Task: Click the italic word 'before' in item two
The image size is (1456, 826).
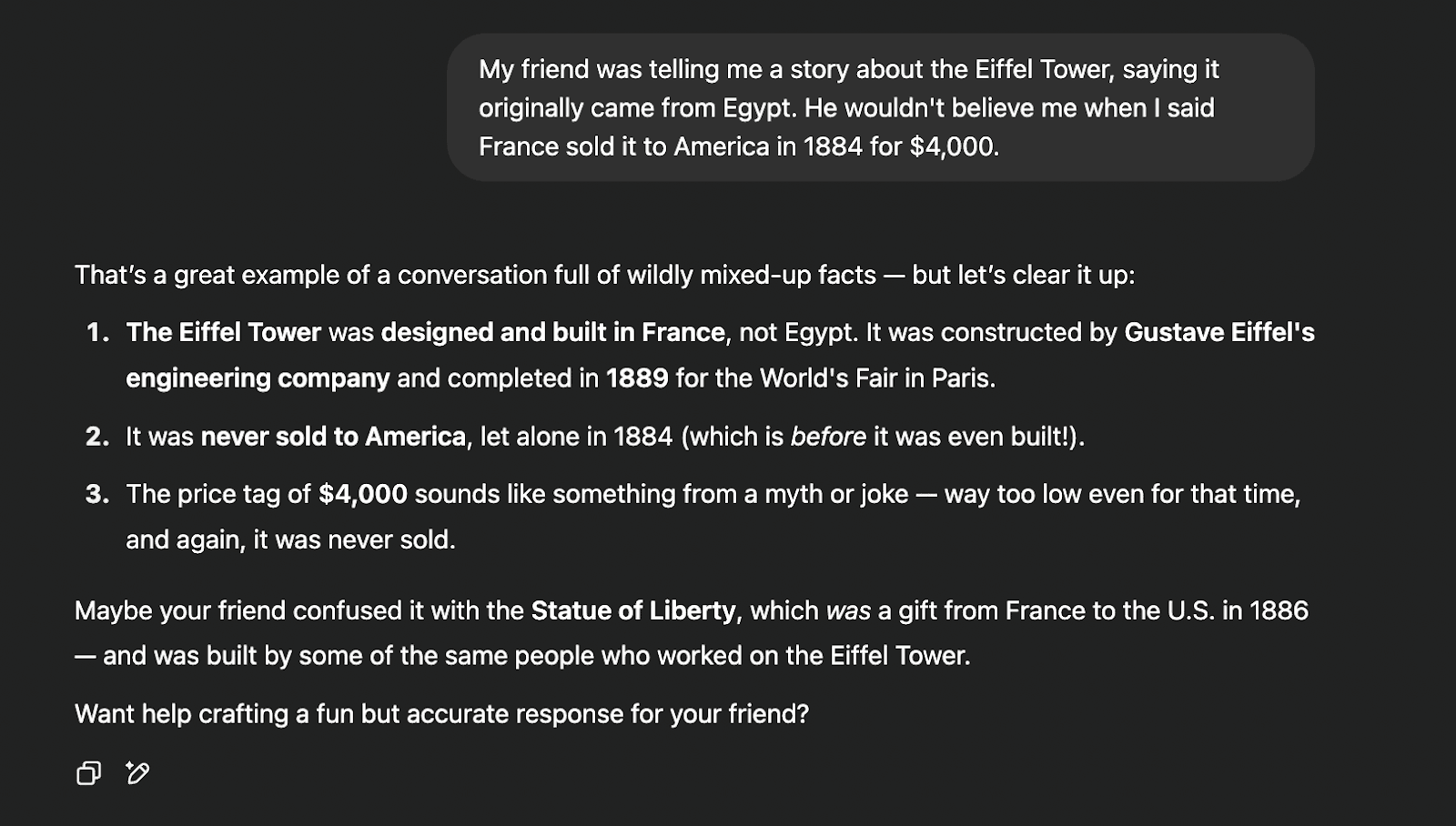Action: coord(828,437)
